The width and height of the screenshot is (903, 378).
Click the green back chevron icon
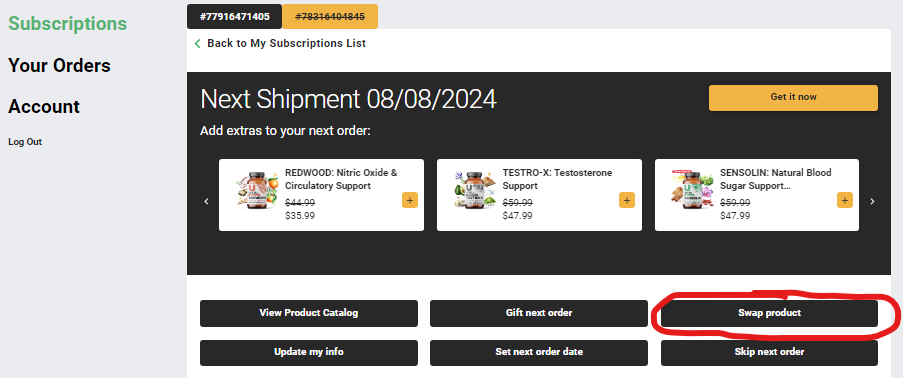[x=198, y=43]
